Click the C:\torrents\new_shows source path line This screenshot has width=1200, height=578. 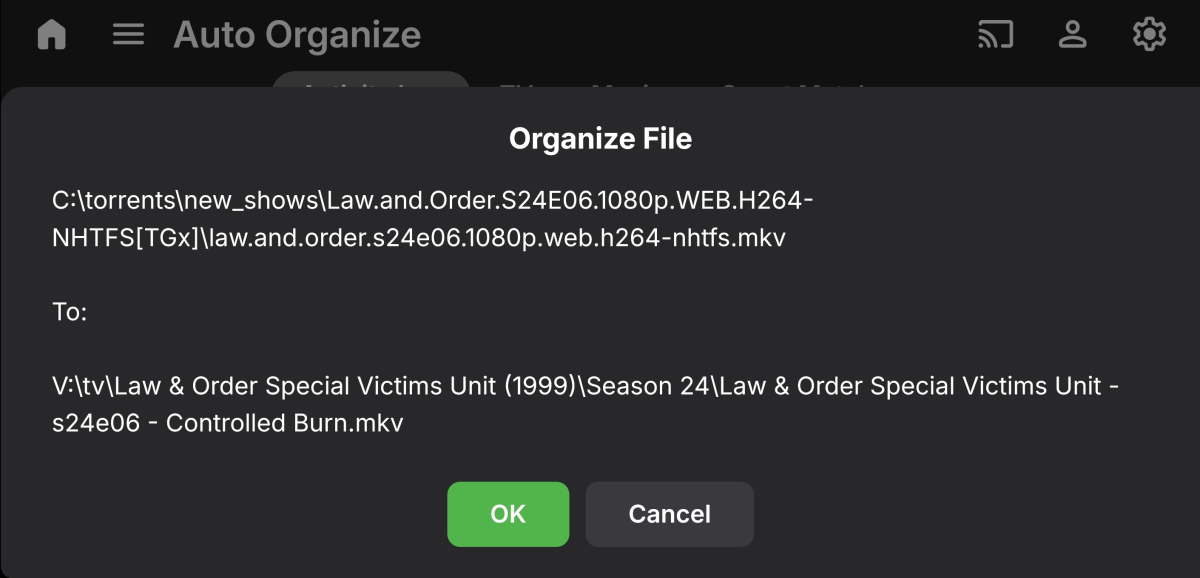[433, 201]
